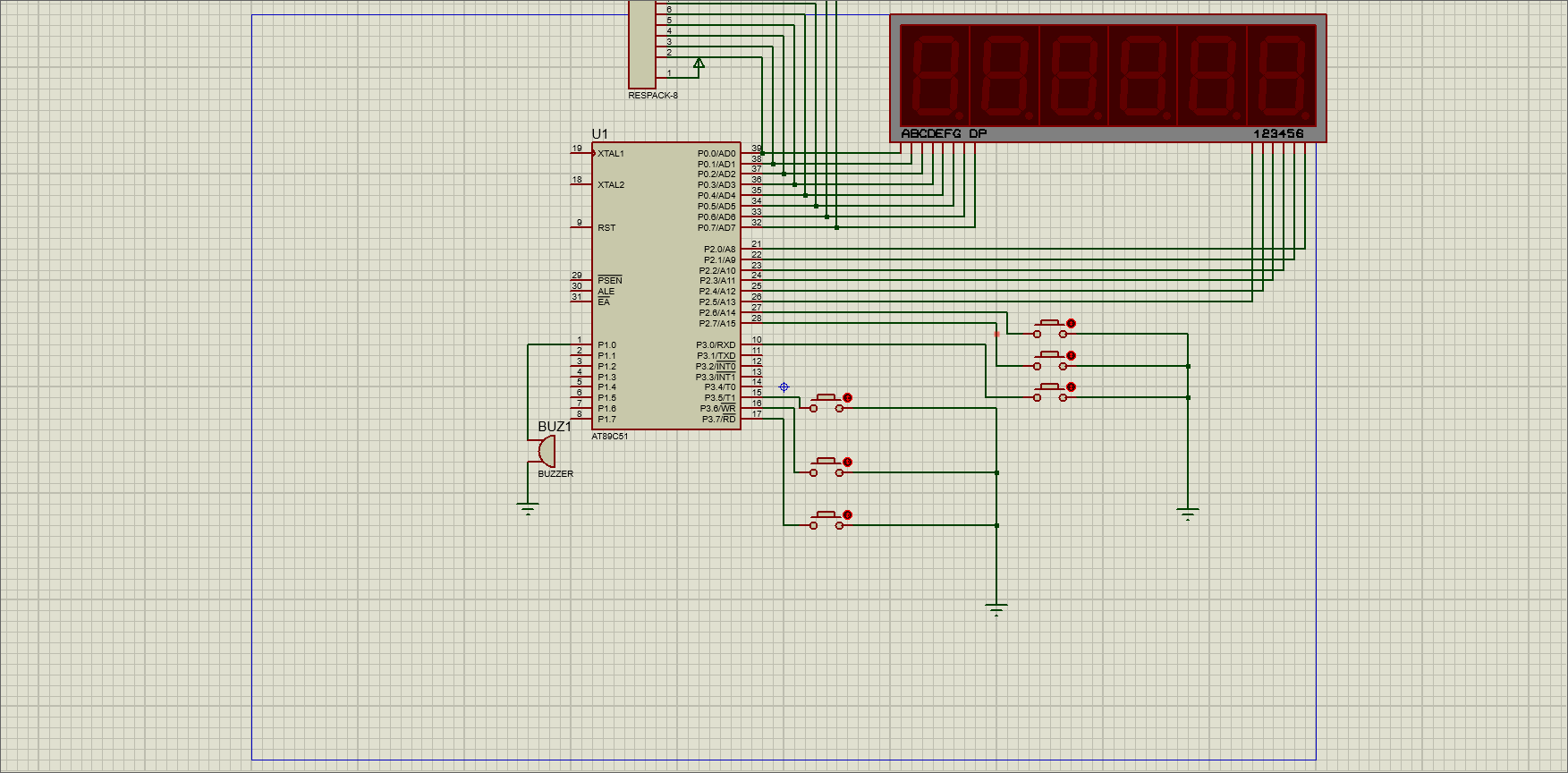The width and height of the screenshot is (1568, 773).
Task: Click the P3.7/RD pin label
Action: coord(718,420)
